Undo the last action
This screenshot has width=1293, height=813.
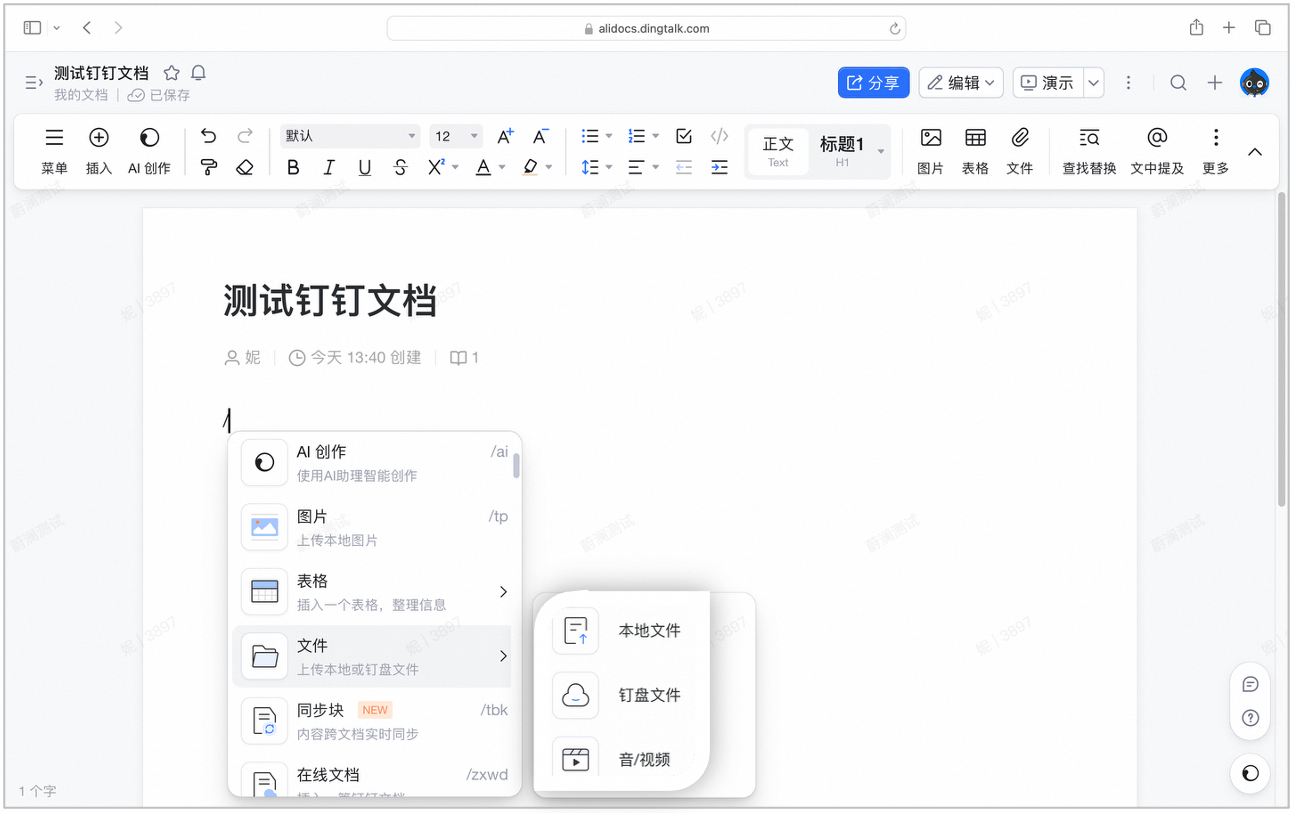208,136
